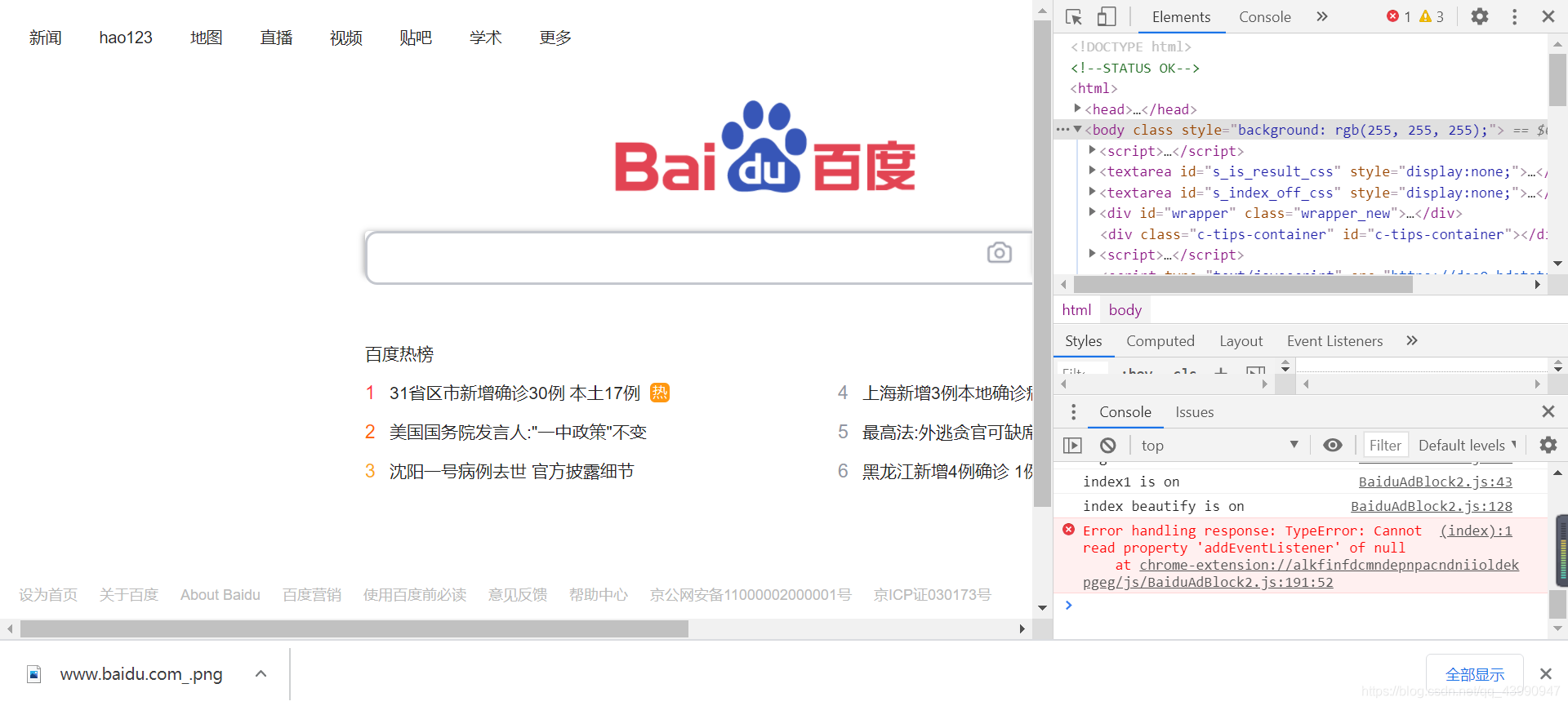Toggle the device toolbar icon
Image resolution: width=1568 pixels, height=706 pixels.
tap(1107, 16)
